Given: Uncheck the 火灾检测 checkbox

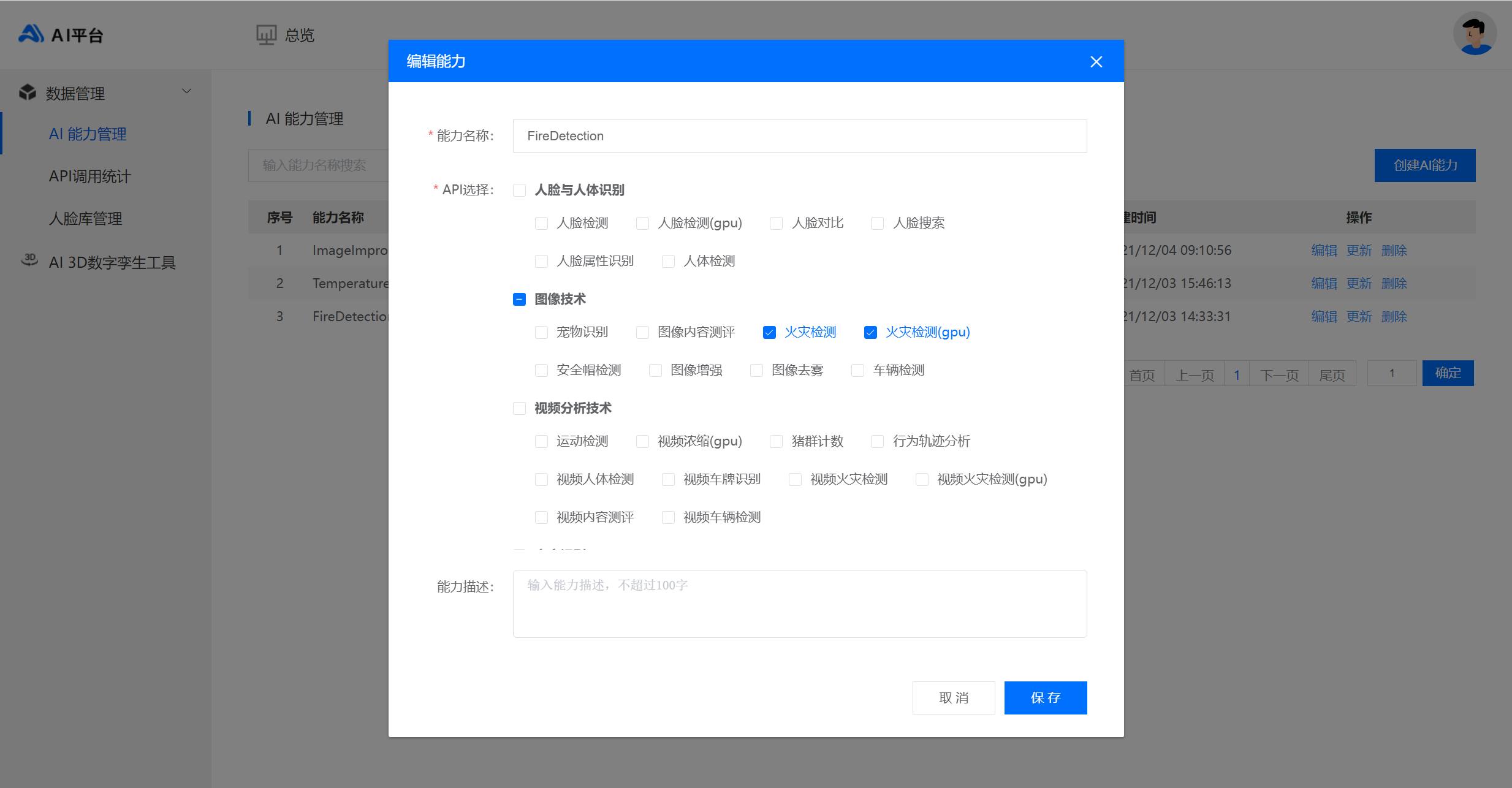Looking at the screenshot, I should 769,332.
